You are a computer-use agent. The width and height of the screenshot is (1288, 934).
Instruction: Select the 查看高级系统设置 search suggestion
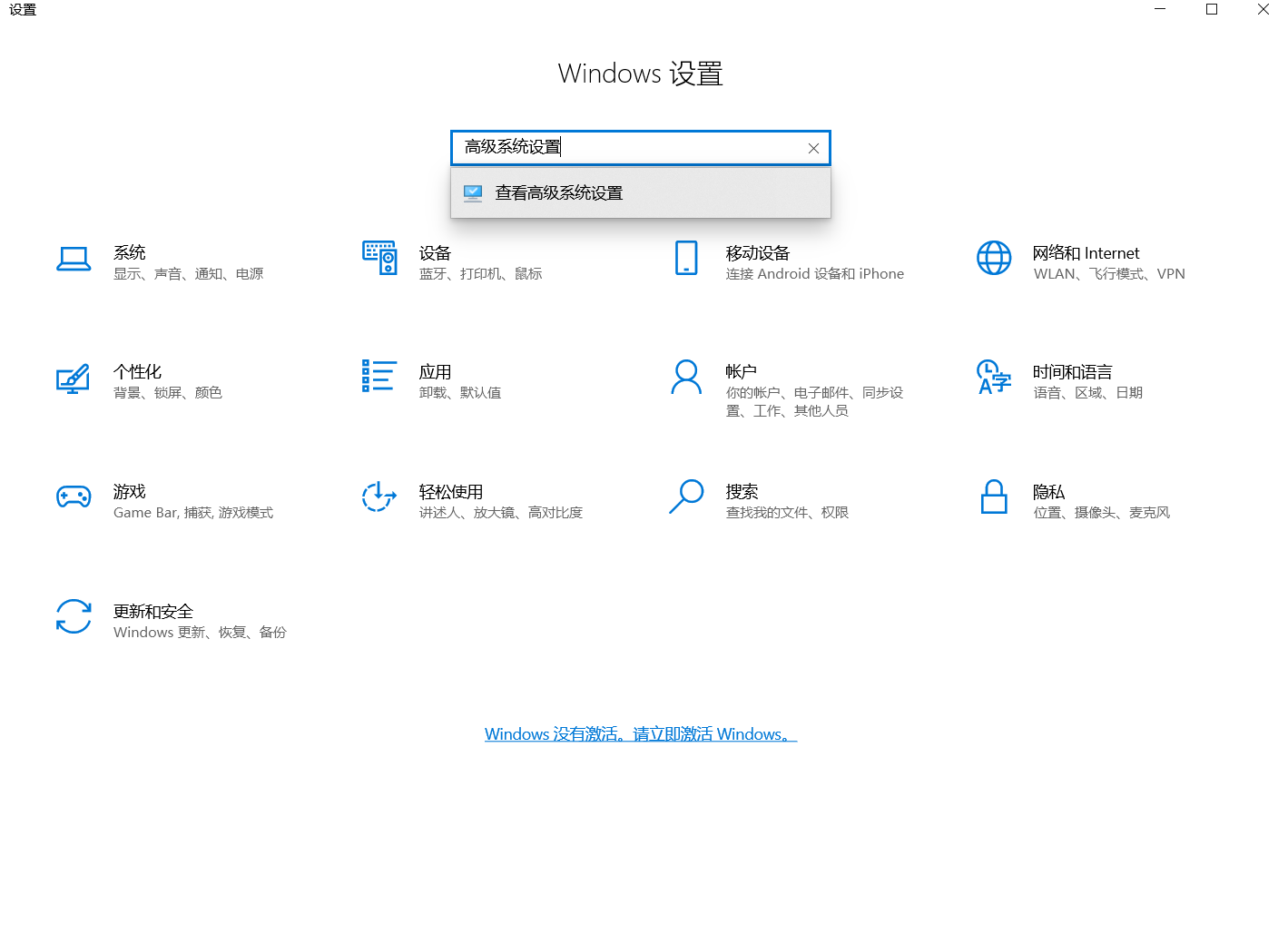(x=641, y=193)
